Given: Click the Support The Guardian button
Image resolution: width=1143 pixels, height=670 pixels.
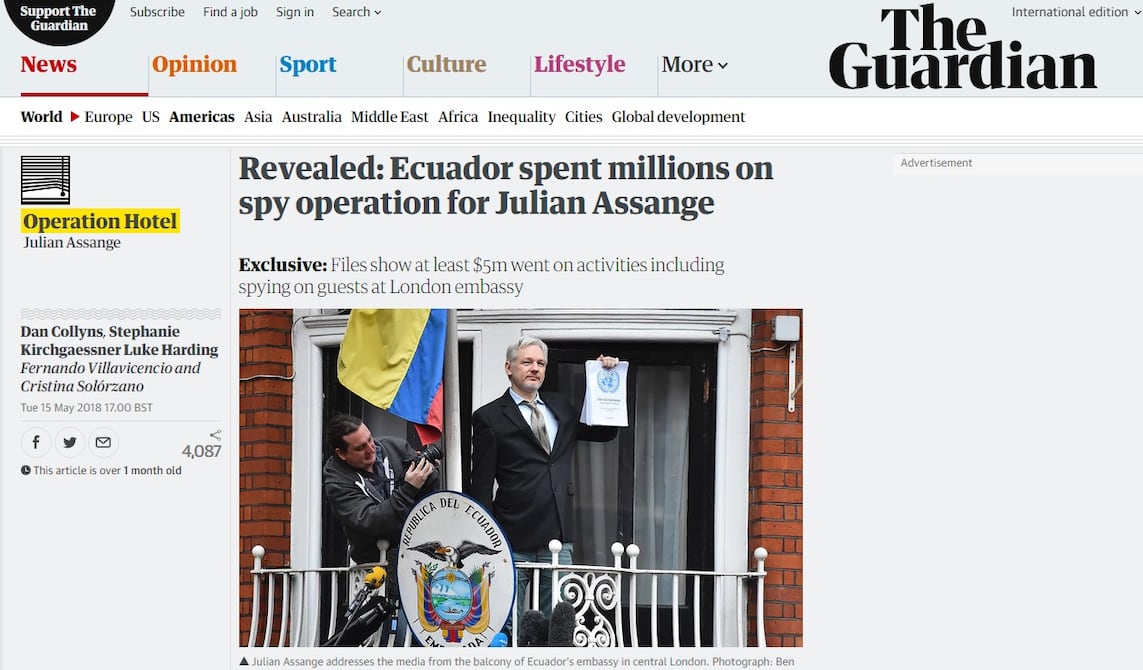Looking at the screenshot, I should pos(58,18).
